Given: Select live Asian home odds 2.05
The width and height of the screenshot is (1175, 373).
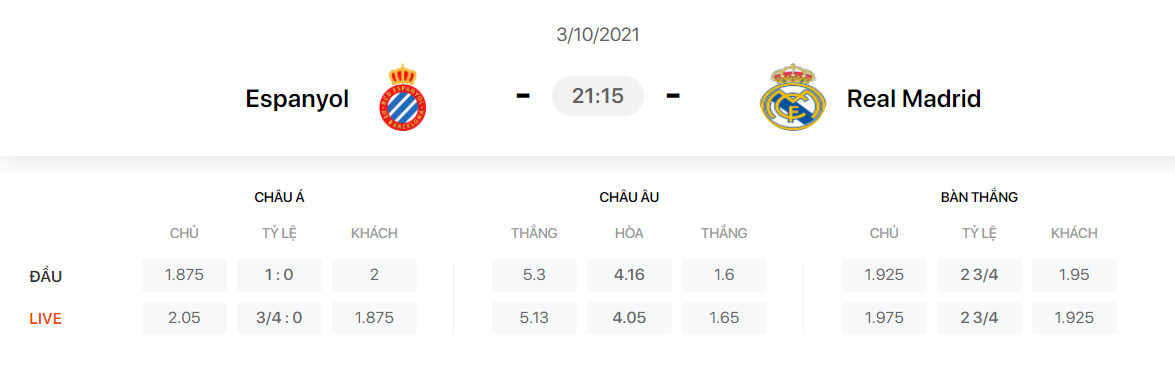Looking at the screenshot, I should (184, 318).
